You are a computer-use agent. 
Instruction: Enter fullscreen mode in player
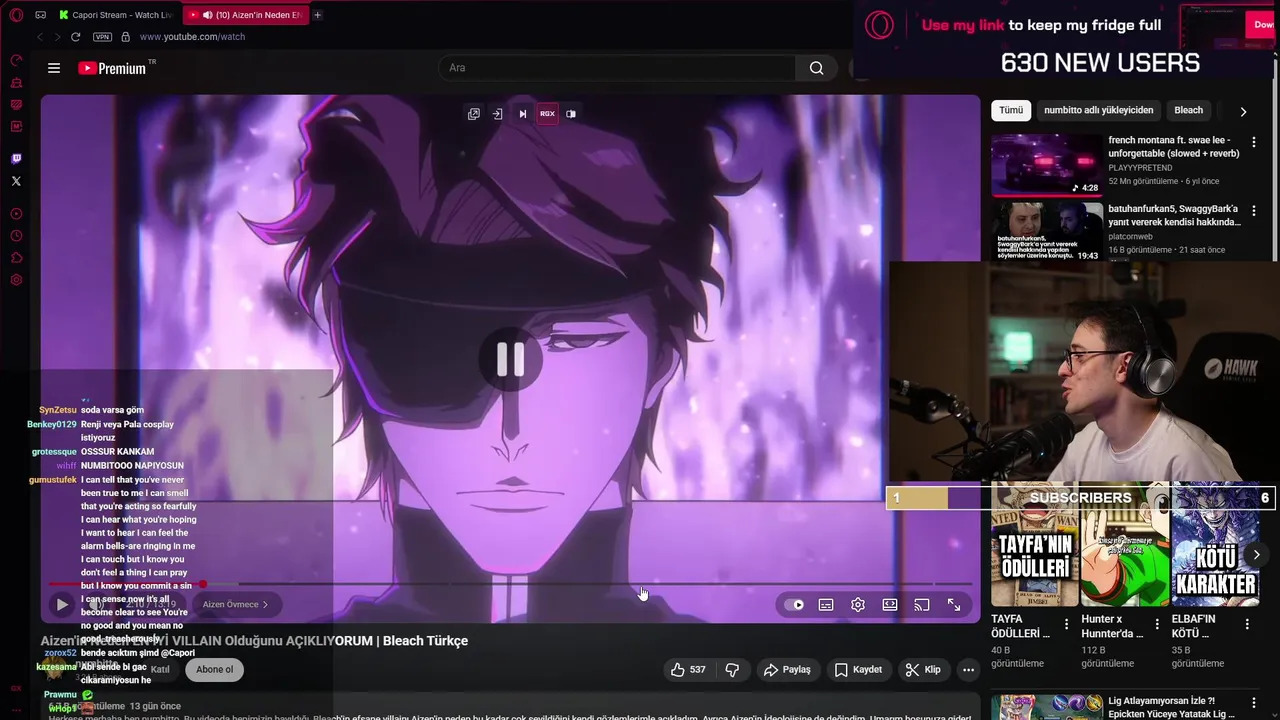point(954,605)
